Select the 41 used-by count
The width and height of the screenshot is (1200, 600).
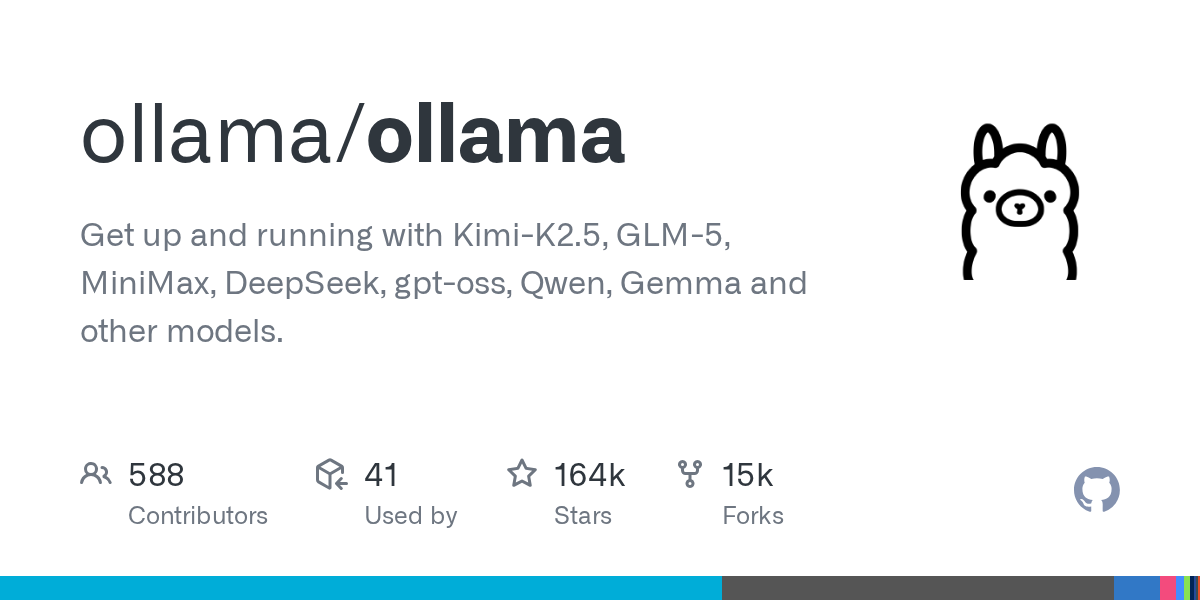click(x=381, y=475)
